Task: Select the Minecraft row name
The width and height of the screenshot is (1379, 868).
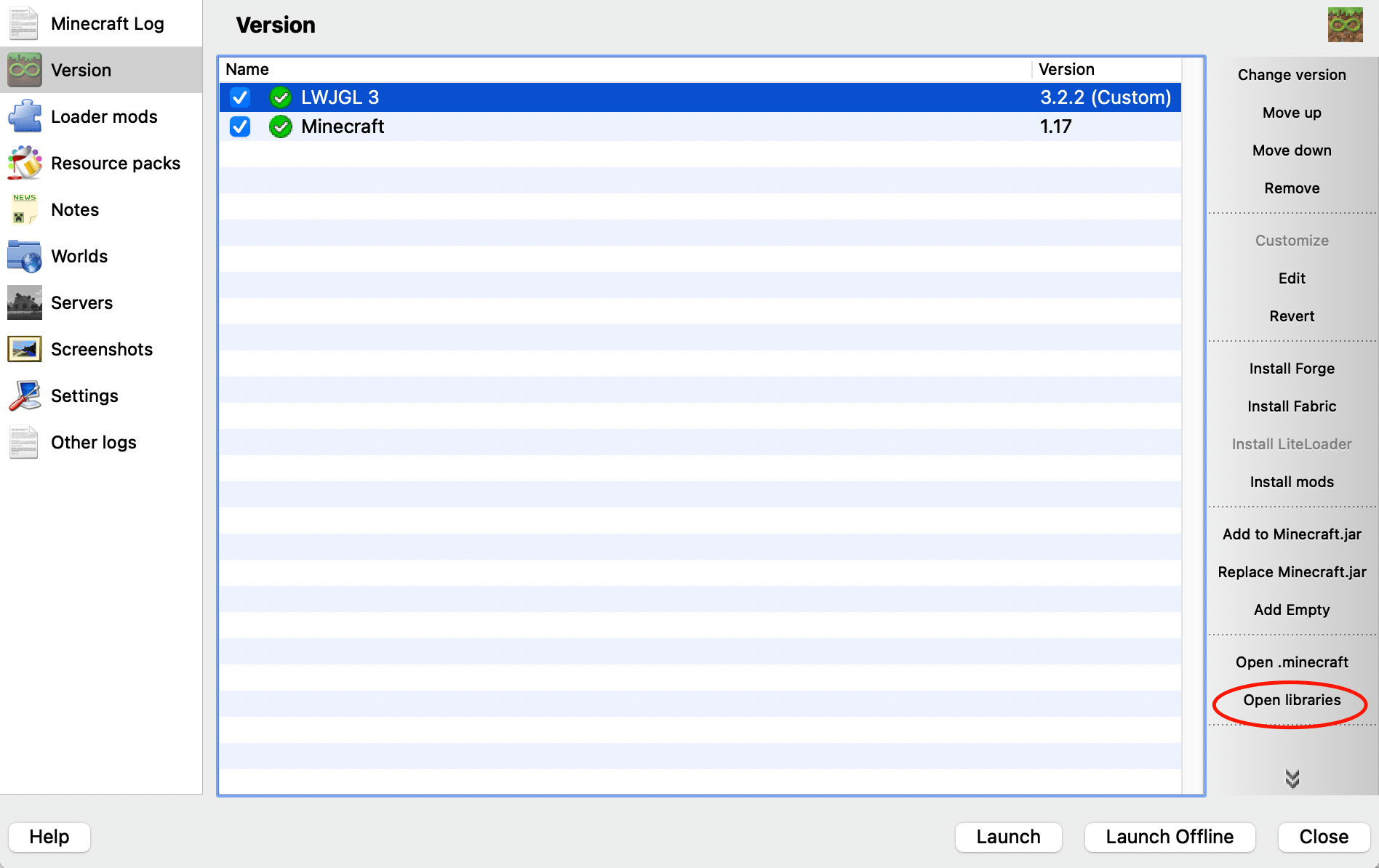Action: tap(343, 126)
